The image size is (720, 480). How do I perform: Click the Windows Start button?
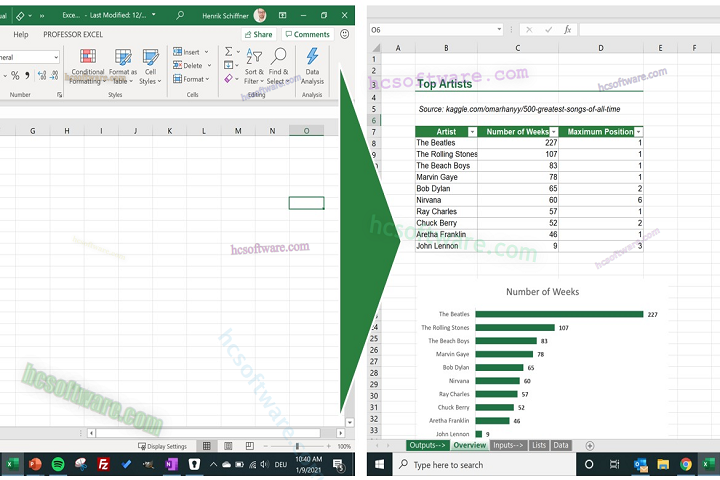click(379, 464)
